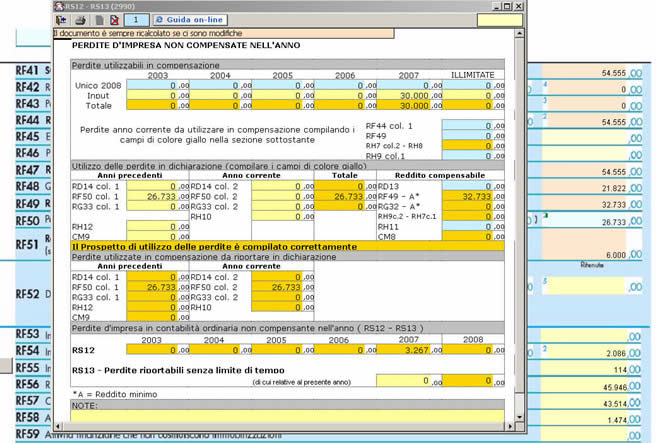Select Anni precedenti RF50 col. 1 field 26.733
This screenshot has width=656, height=443.
tap(152, 197)
